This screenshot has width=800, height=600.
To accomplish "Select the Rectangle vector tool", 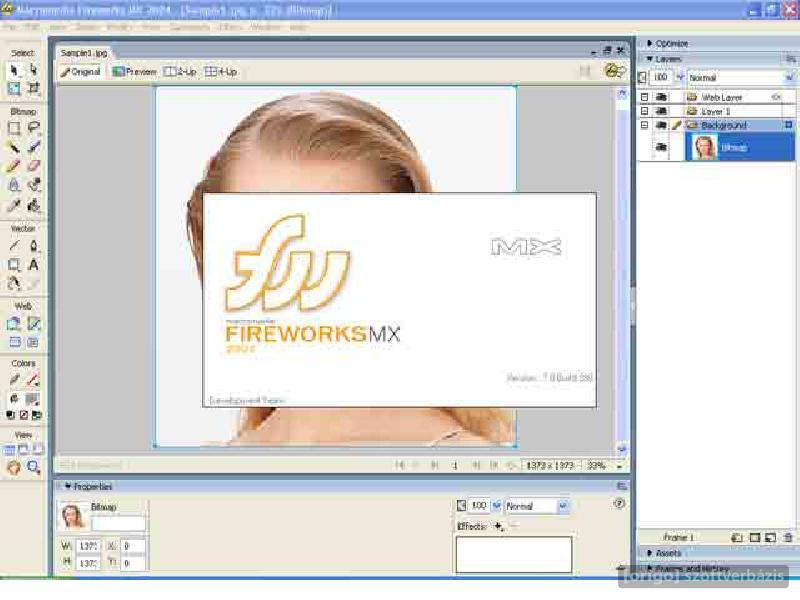I will point(14,265).
